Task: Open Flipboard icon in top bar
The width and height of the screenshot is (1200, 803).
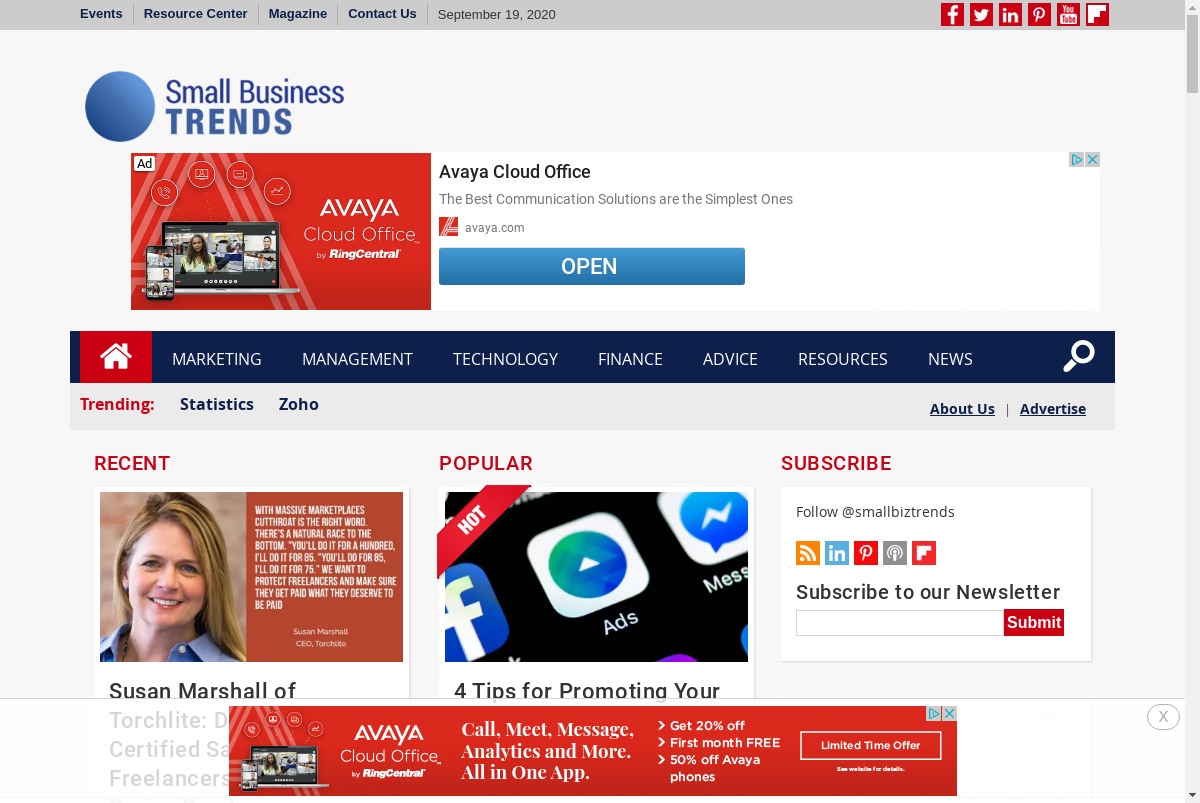Action: [1097, 14]
